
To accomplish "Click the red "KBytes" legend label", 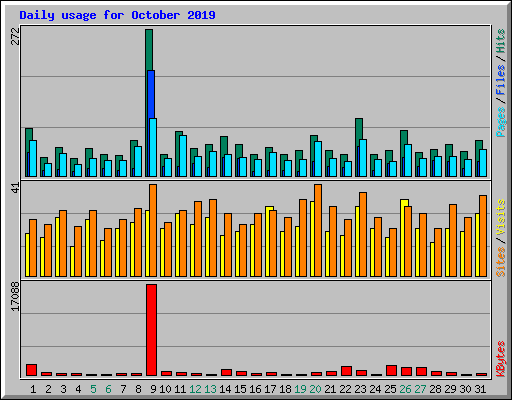I will 501,359.
